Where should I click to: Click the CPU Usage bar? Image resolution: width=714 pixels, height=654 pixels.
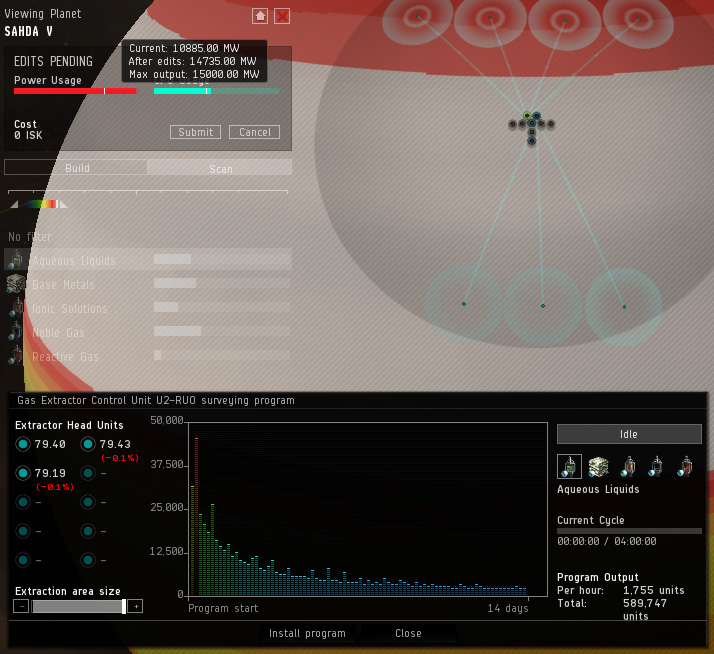216,91
